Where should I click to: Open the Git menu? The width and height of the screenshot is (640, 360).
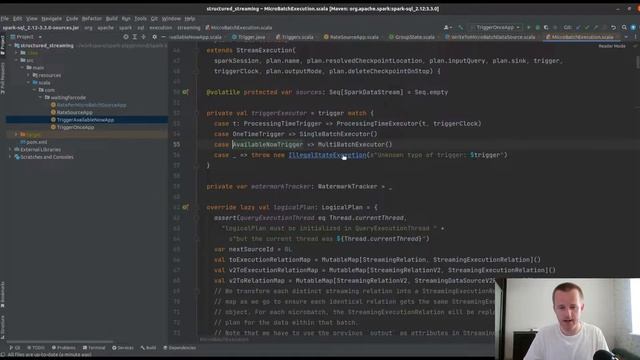pyautogui.click(x=154, y=18)
